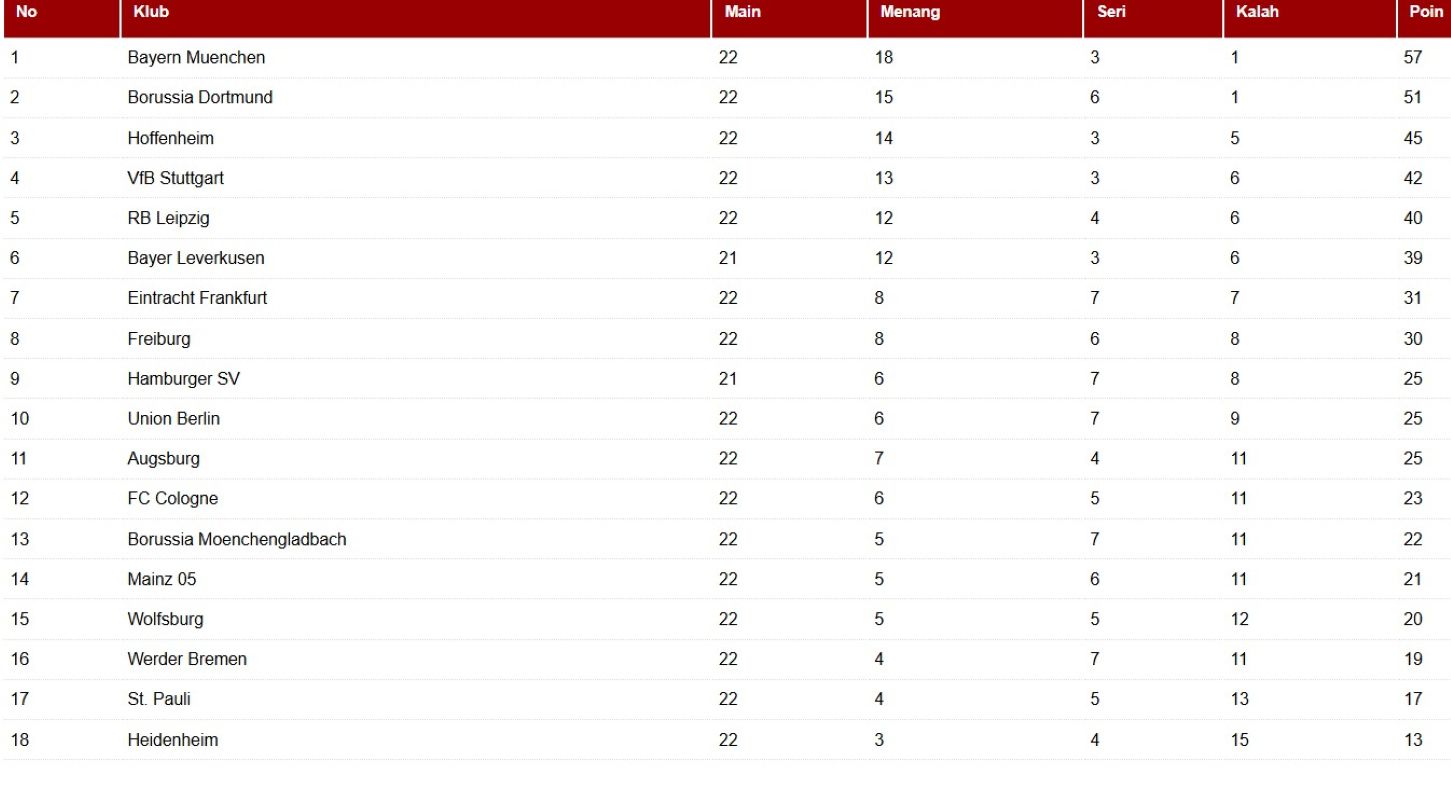Click the Hamburger SV entry
Screen dimensions: 1451x800
[x=183, y=379]
